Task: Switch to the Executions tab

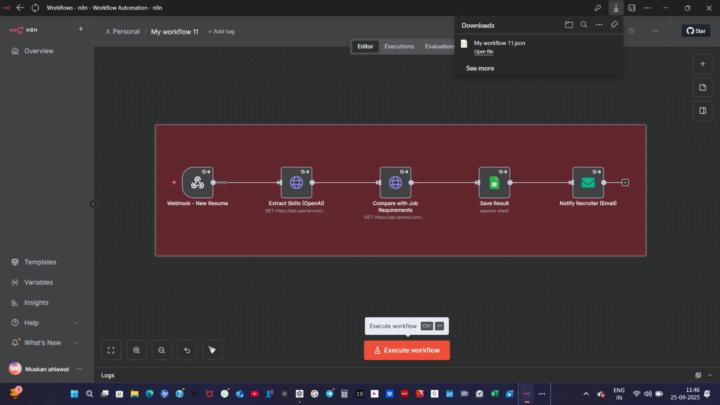Action: 399,46
